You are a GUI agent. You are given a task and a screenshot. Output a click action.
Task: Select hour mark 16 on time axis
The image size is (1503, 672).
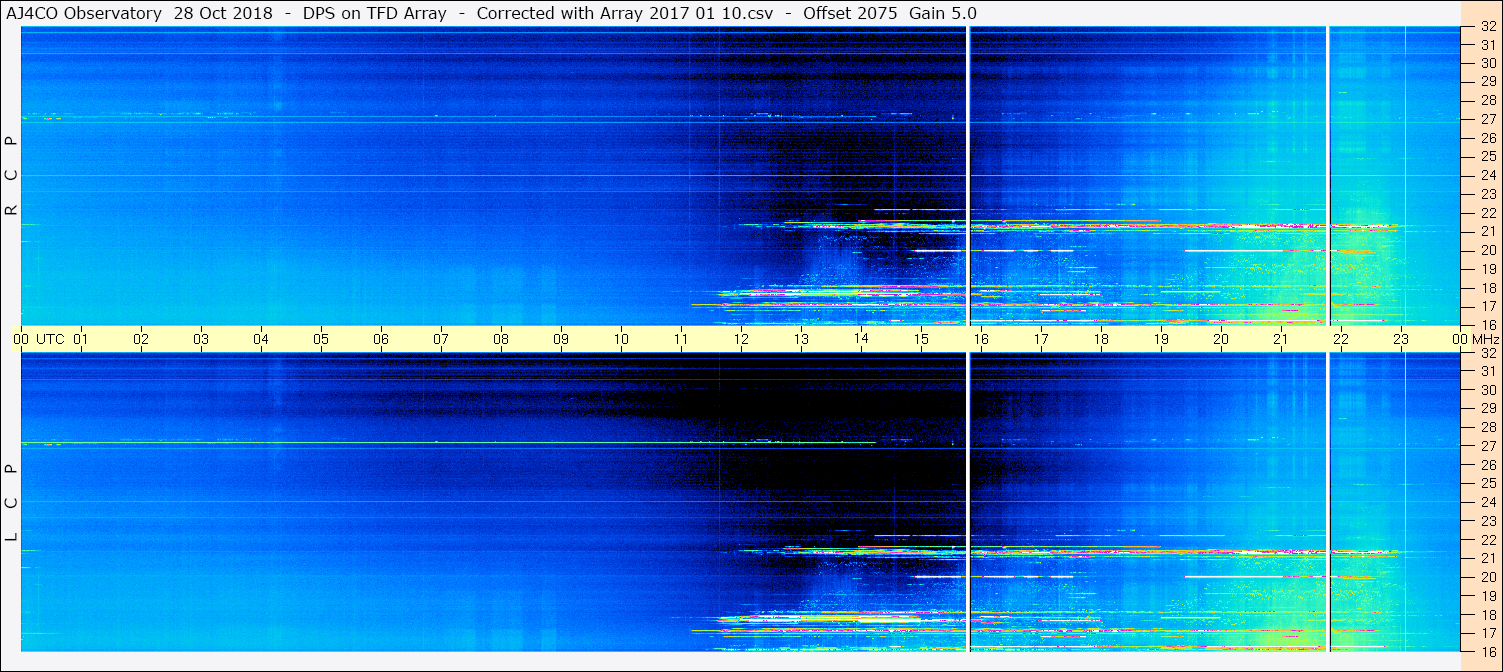coord(981,339)
